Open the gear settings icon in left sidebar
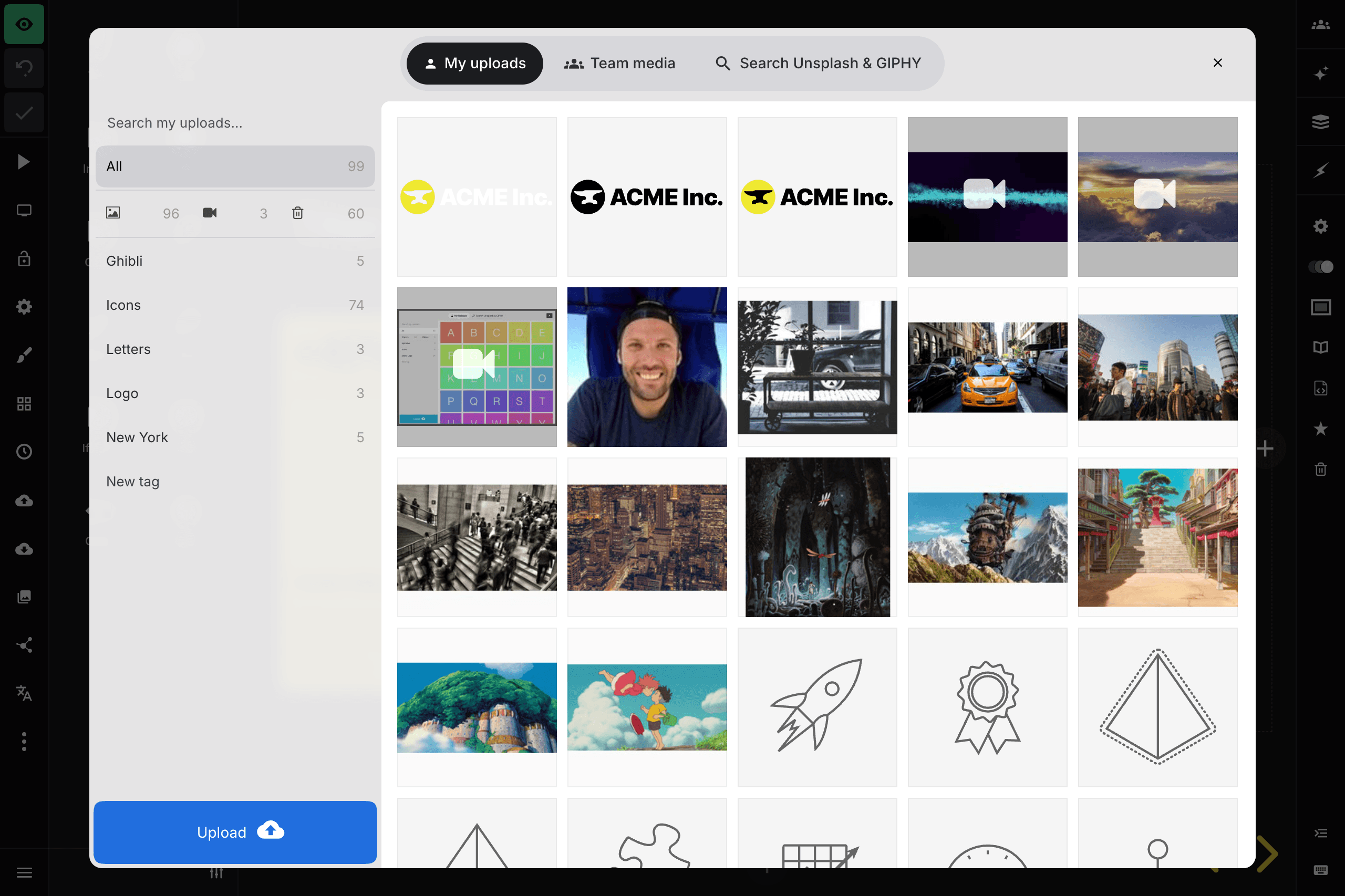Screen dimensions: 1345x896 pos(24,307)
